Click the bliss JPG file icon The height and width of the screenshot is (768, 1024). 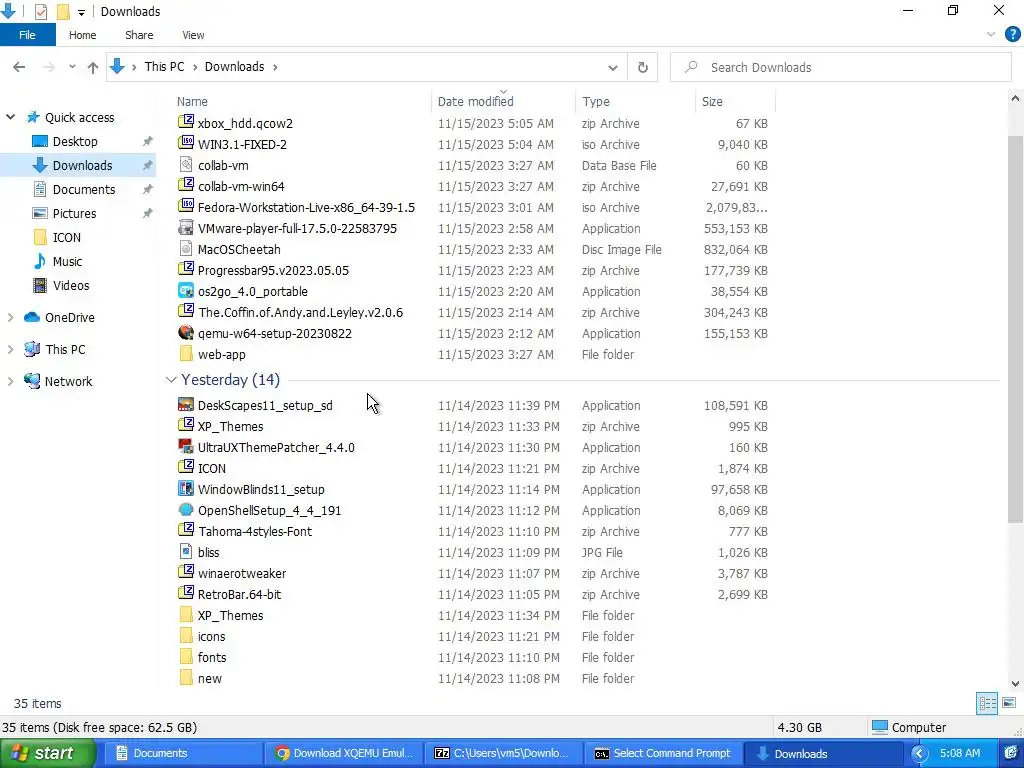186,551
